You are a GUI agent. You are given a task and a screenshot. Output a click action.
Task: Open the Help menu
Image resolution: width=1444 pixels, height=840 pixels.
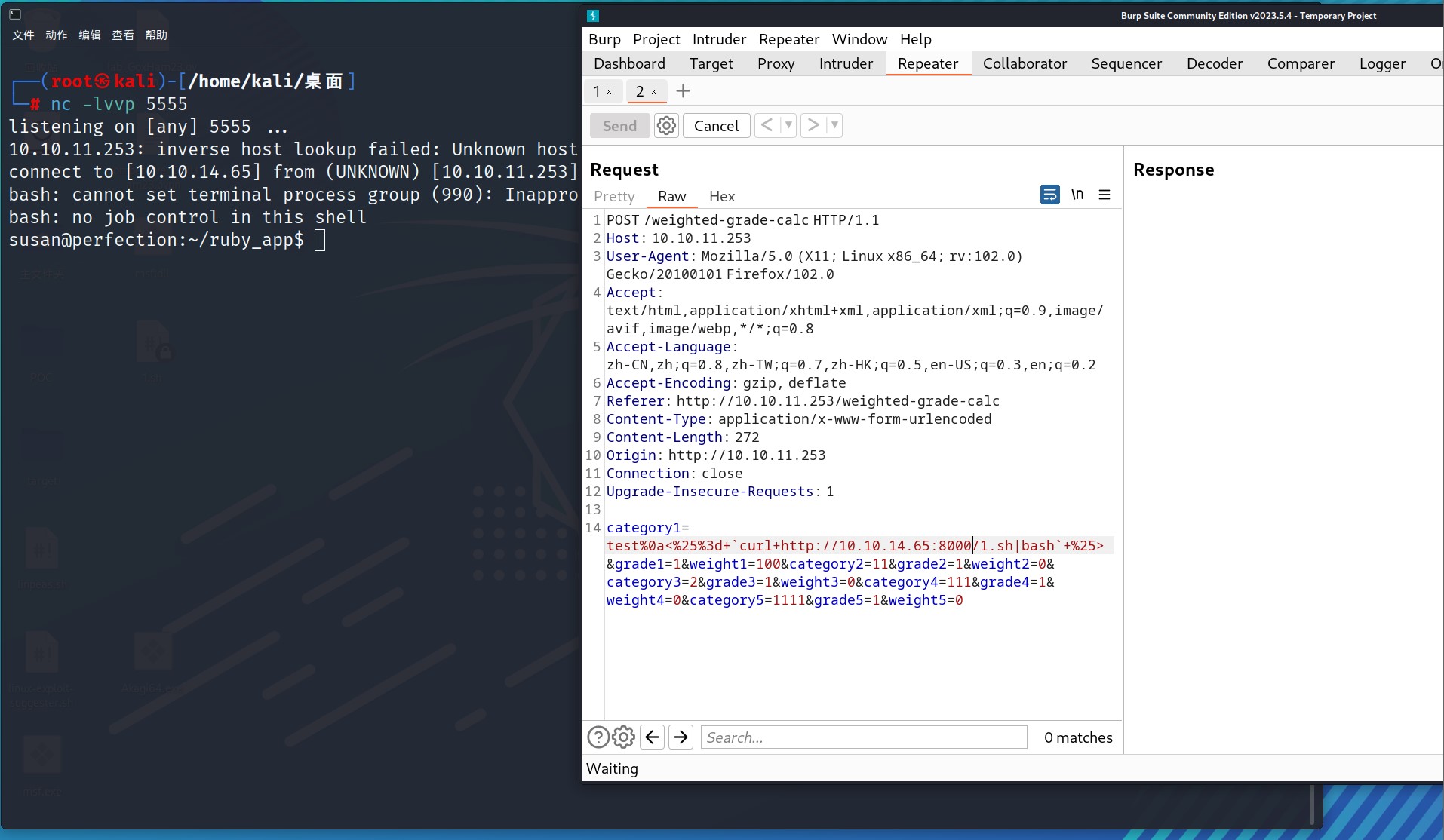pyautogui.click(x=916, y=39)
